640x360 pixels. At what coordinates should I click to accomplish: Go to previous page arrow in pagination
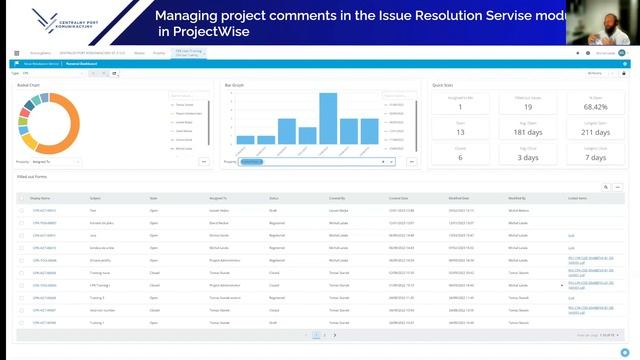pos(306,335)
